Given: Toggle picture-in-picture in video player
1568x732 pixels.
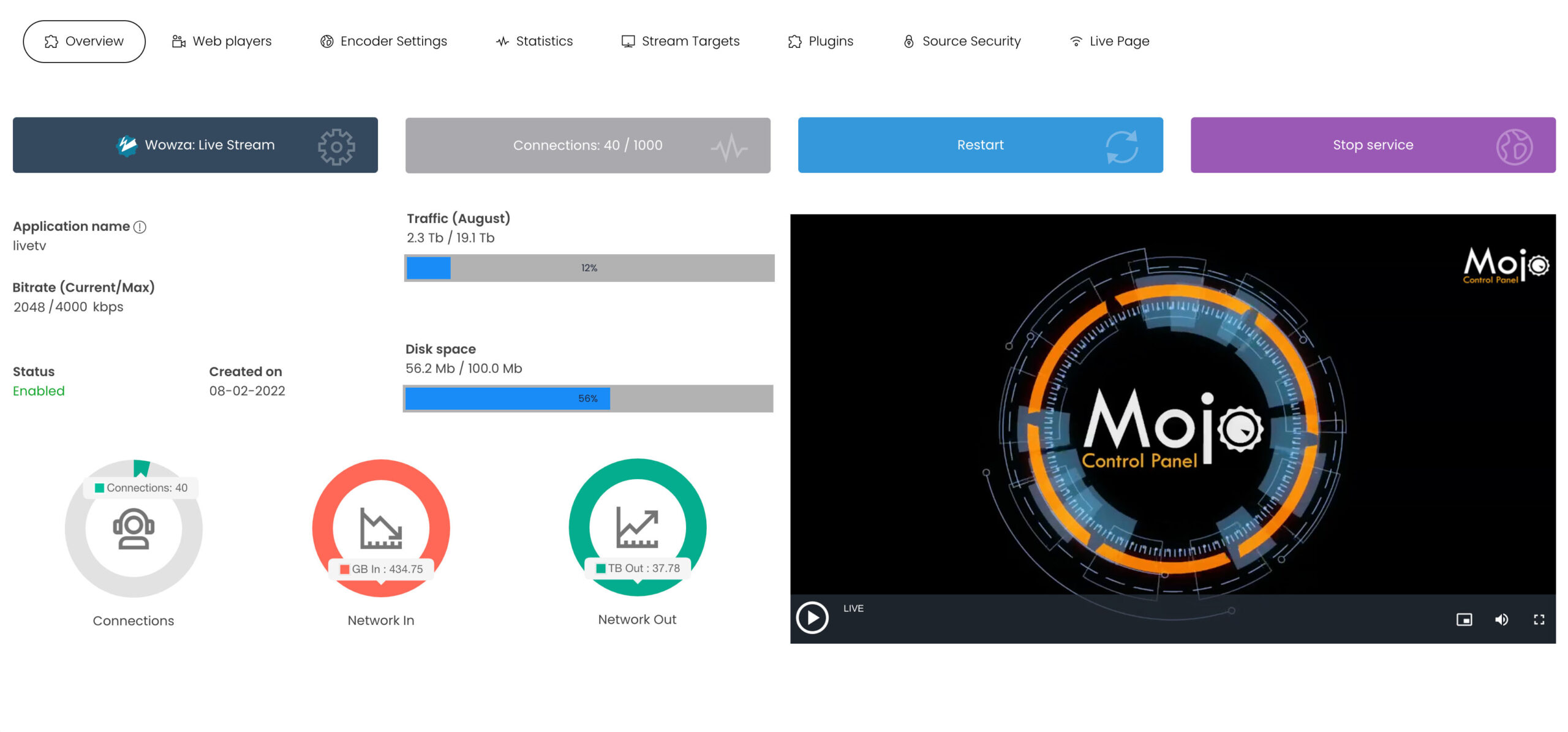Looking at the screenshot, I should click(x=1464, y=619).
